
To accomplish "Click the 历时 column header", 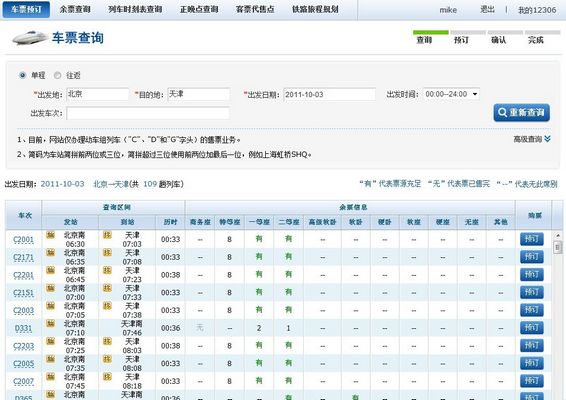I will (170, 222).
